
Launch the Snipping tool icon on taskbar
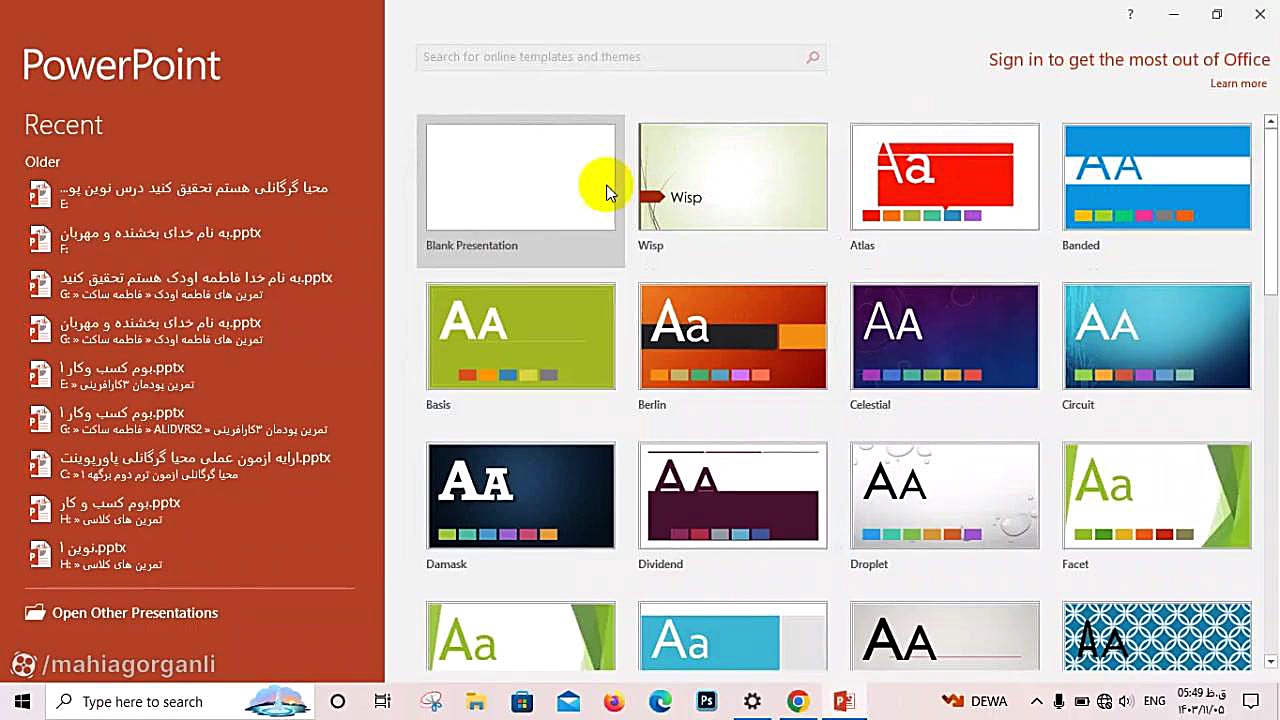tap(431, 701)
